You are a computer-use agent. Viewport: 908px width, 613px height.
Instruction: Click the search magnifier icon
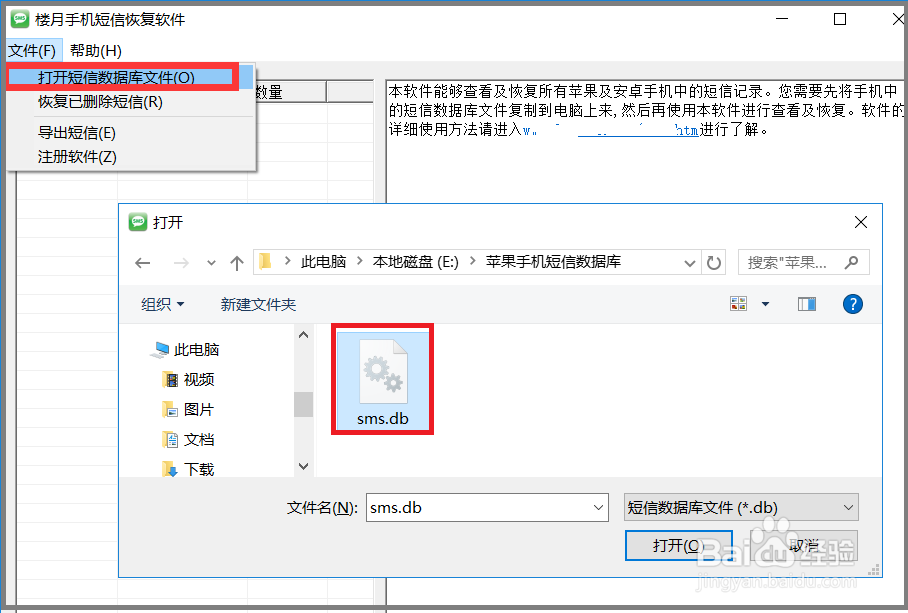click(x=851, y=263)
